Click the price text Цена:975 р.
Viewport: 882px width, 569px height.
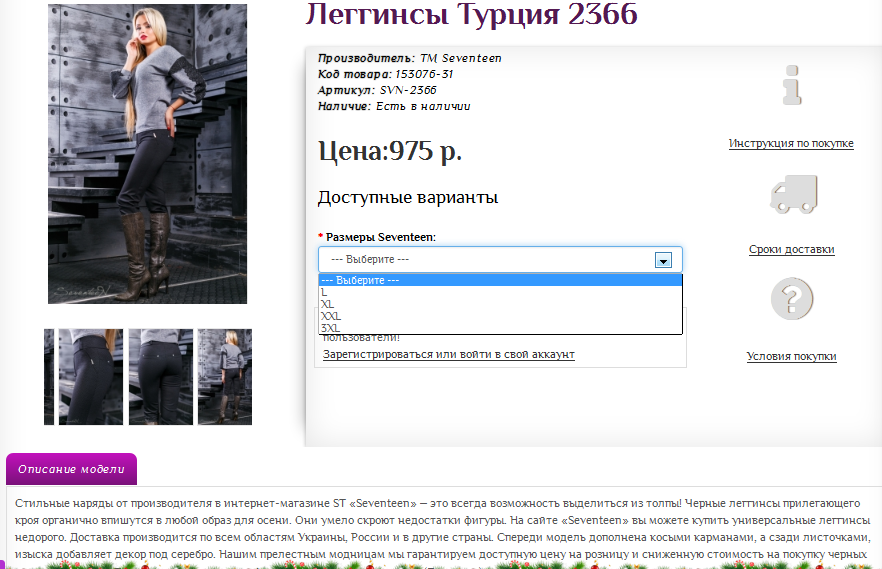[x=390, y=151]
